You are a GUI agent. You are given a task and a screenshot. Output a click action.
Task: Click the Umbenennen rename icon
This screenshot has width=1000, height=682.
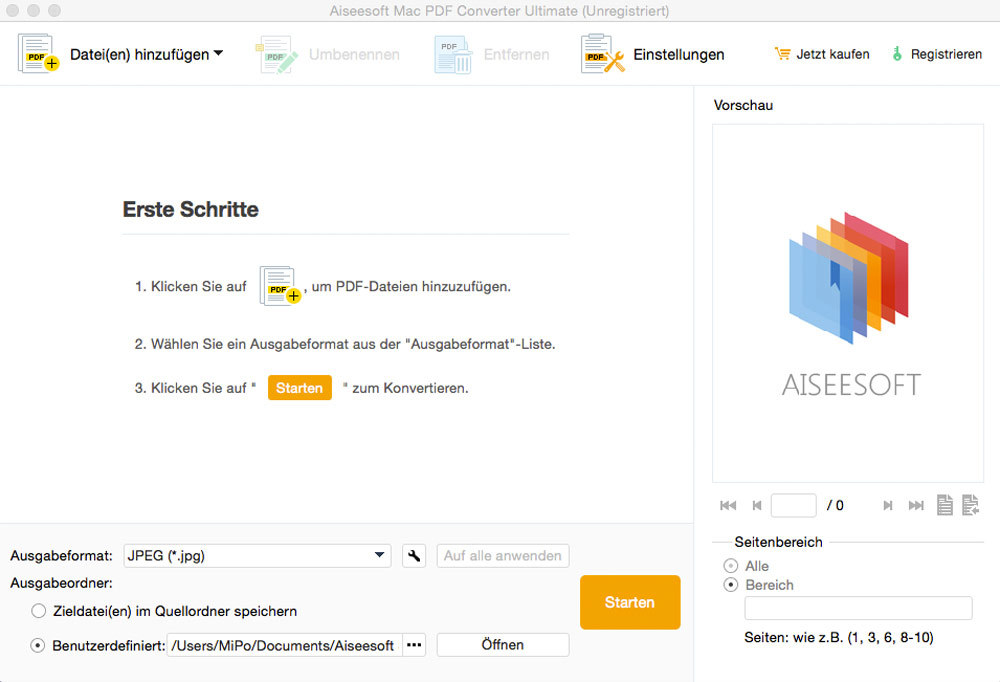click(x=277, y=55)
